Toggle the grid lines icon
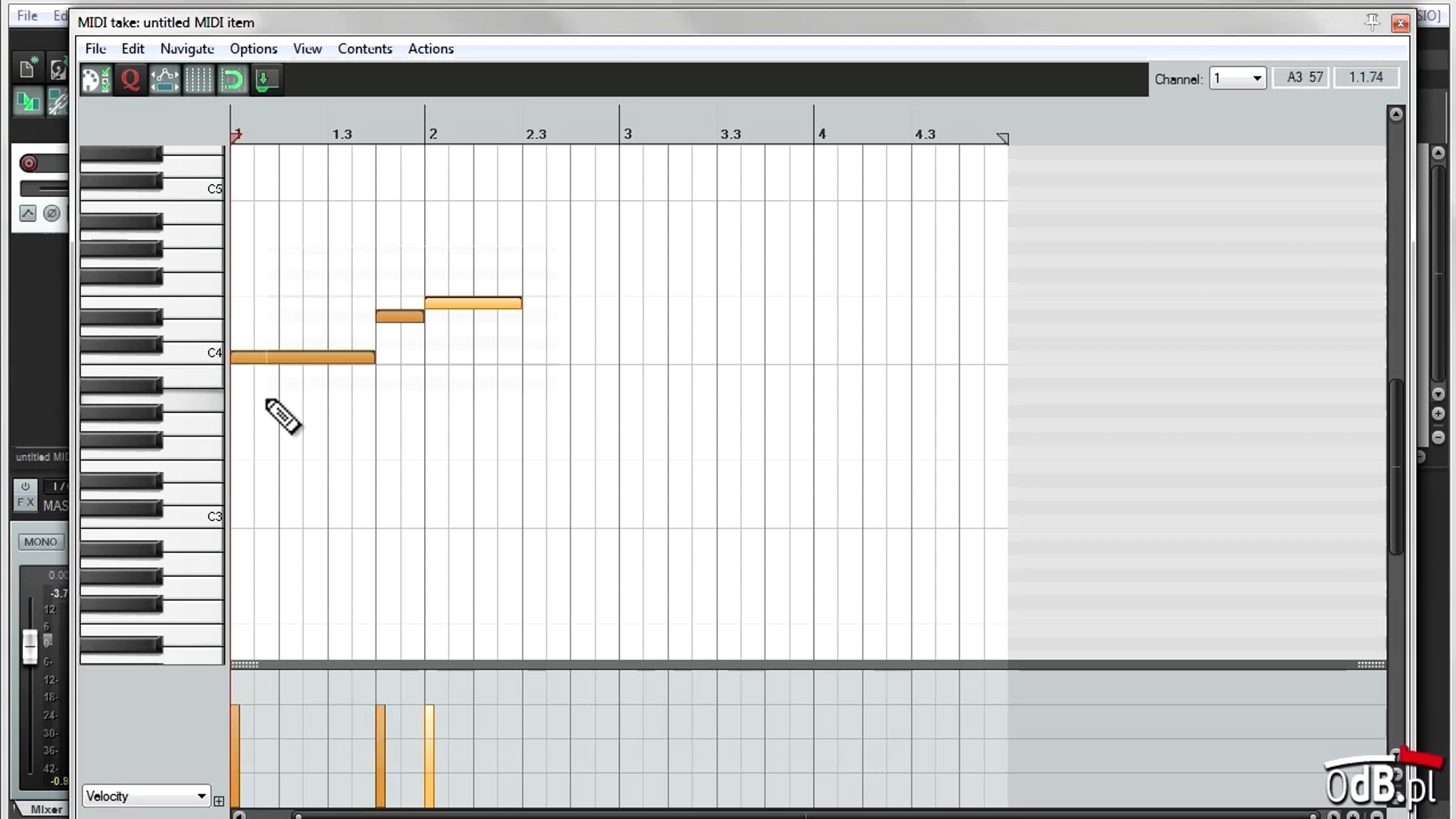The height and width of the screenshot is (819, 1456). [198, 79]
